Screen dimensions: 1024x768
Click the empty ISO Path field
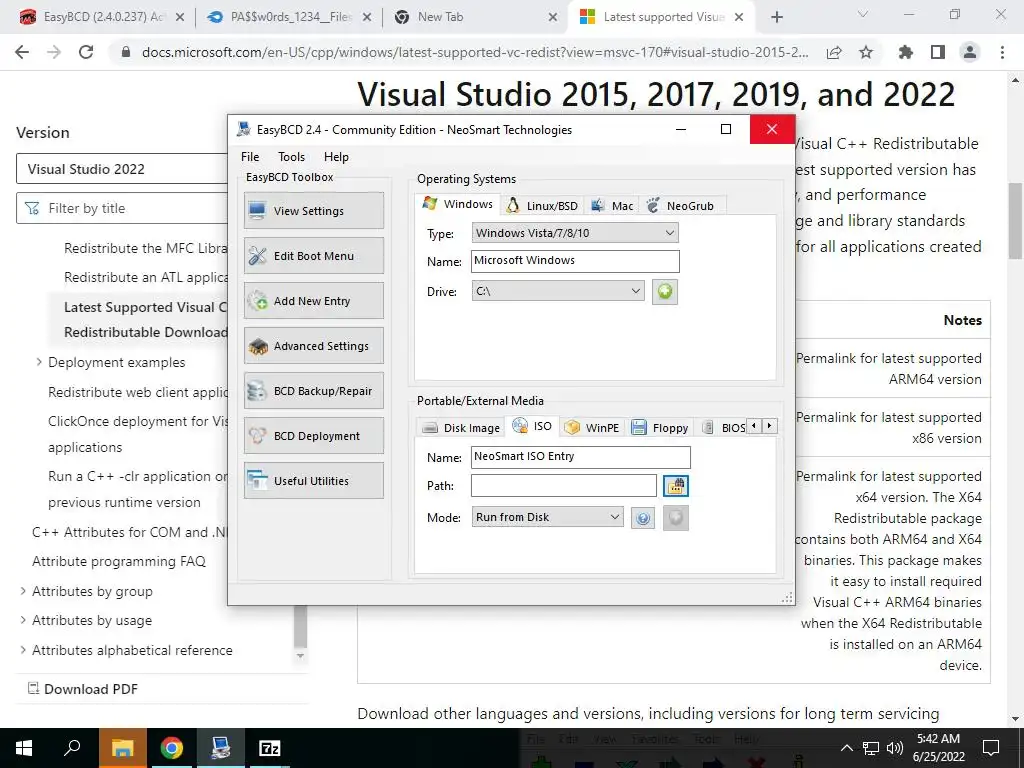point(564,485)
